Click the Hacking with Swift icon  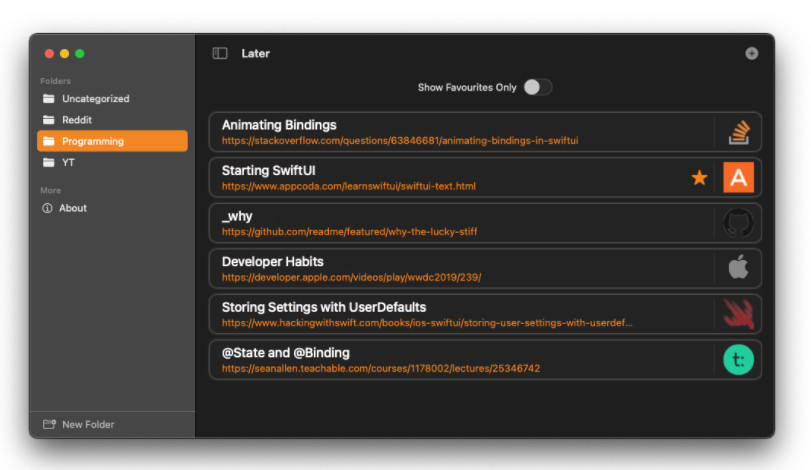pyautogui.click(x=739, y=314)
